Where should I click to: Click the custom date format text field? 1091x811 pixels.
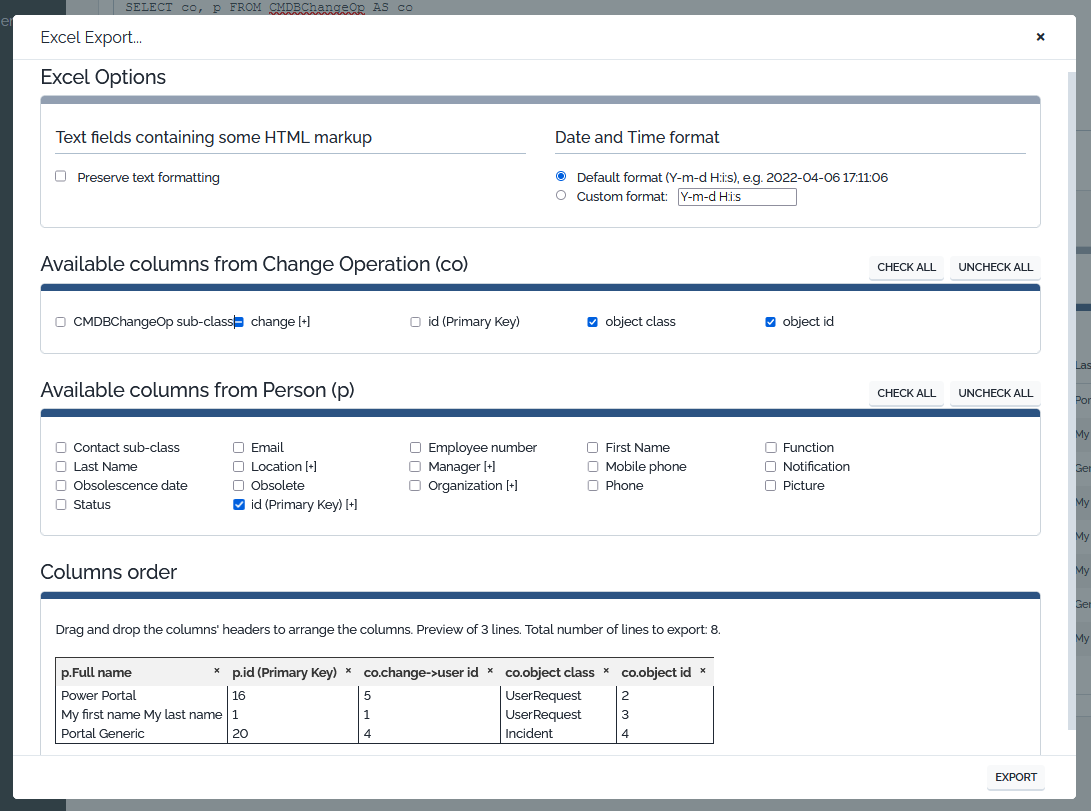(737, 197)
